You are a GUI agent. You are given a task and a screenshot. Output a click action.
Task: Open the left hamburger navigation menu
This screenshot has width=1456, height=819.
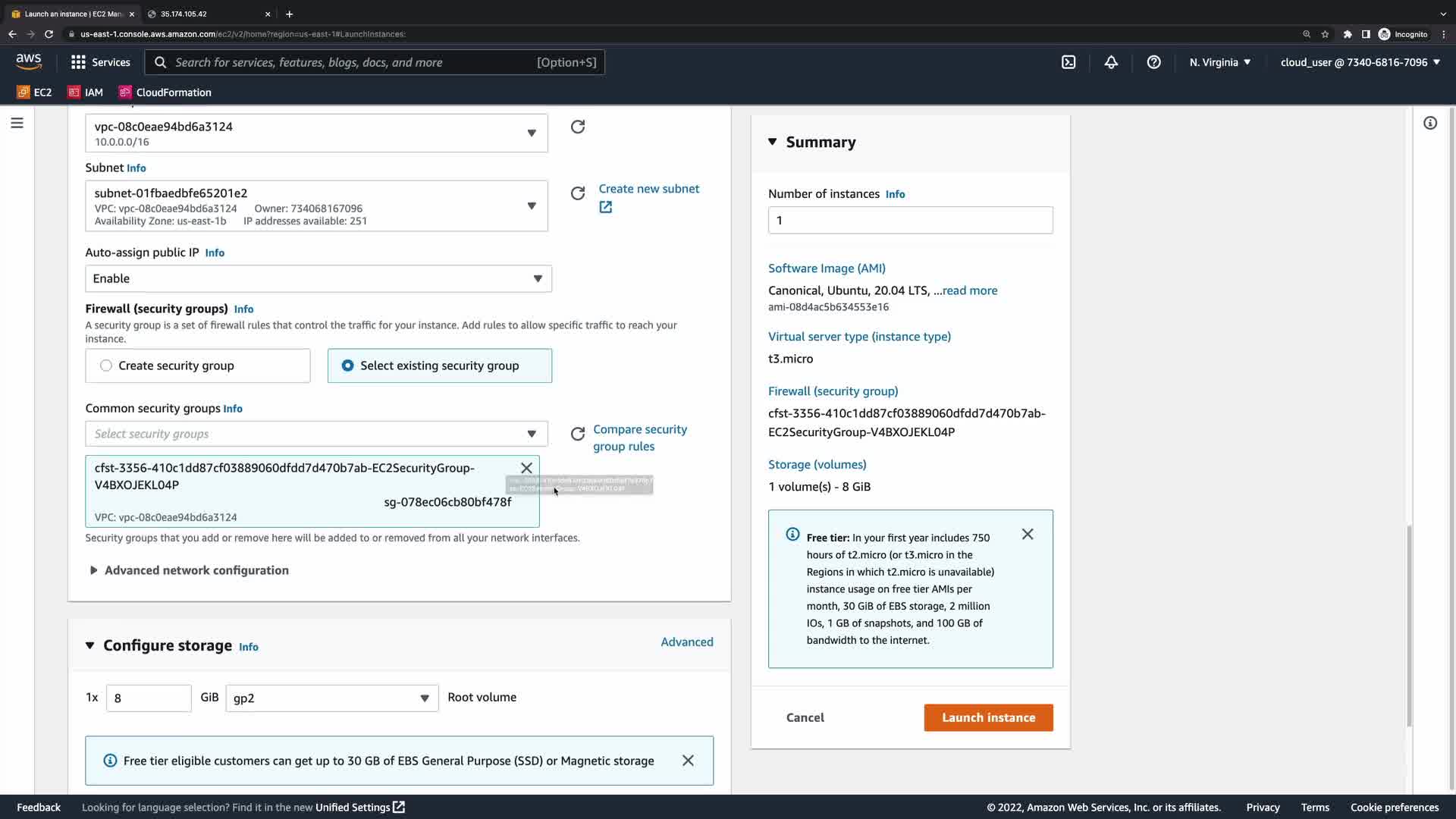[x=17, y=123]
